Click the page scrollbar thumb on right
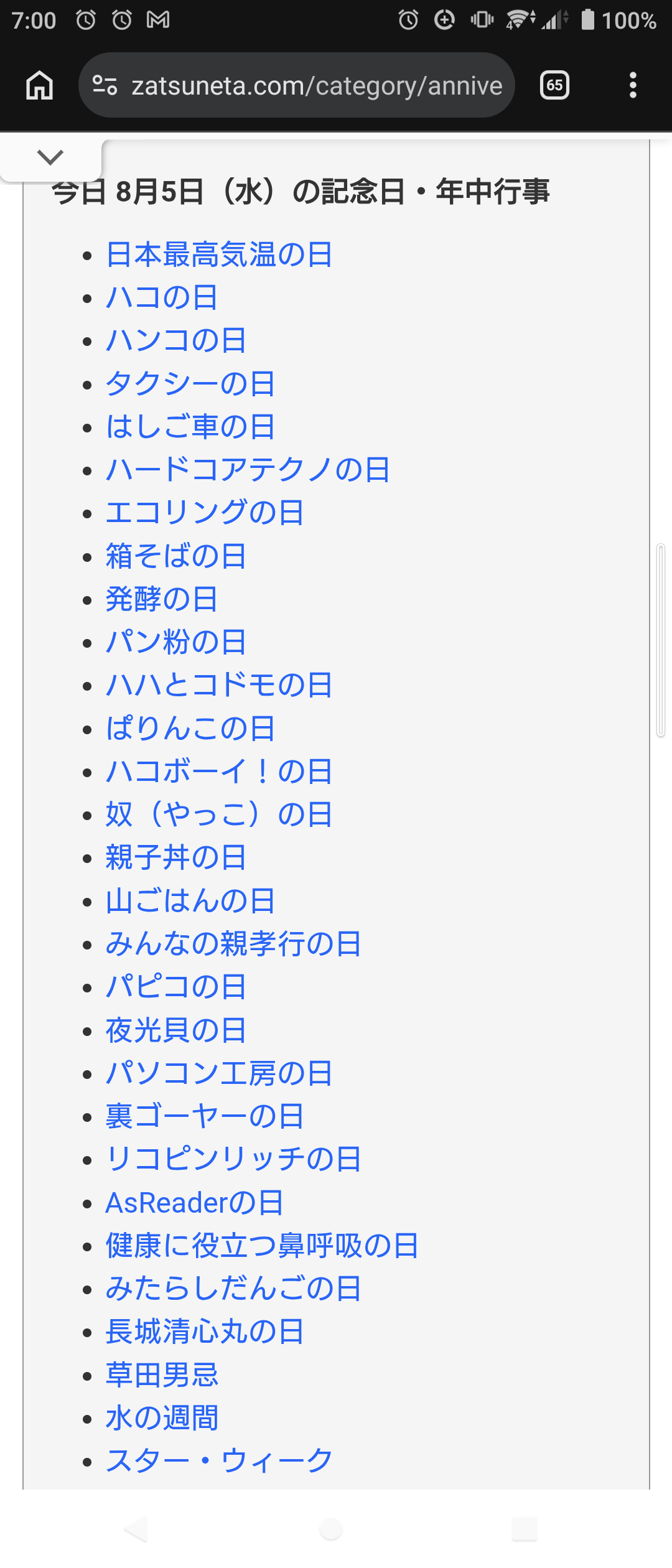Image resolution: width=672 pixels, height=1568 pixels. tap(661, 640)
